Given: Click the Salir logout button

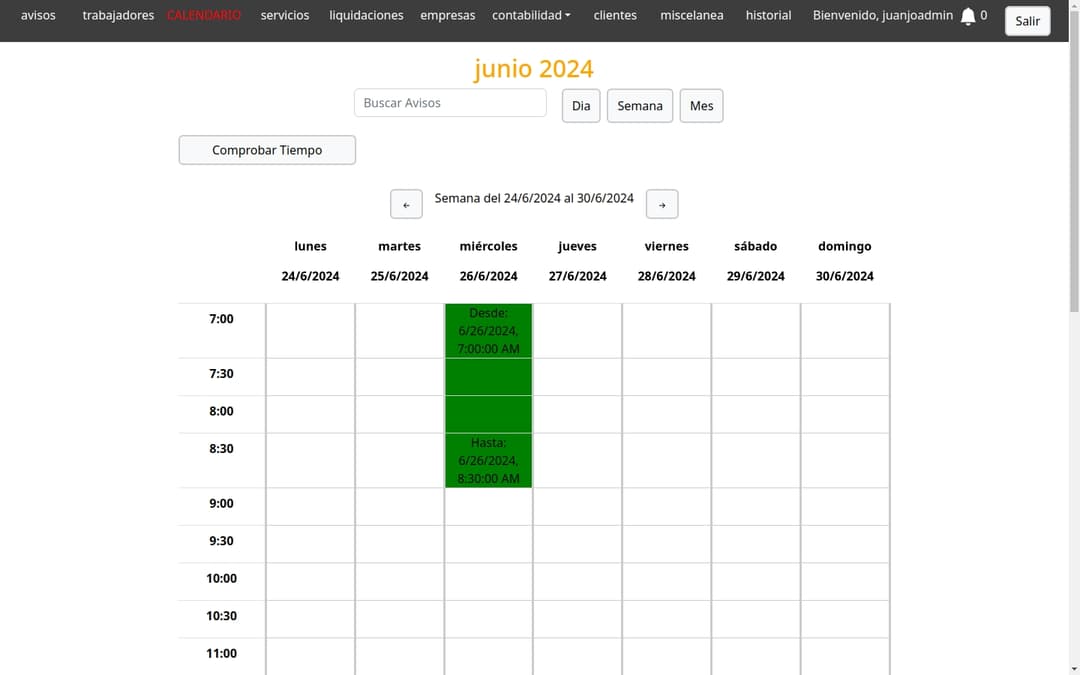Looking at the screenshot, I should tap(1027, 21).
